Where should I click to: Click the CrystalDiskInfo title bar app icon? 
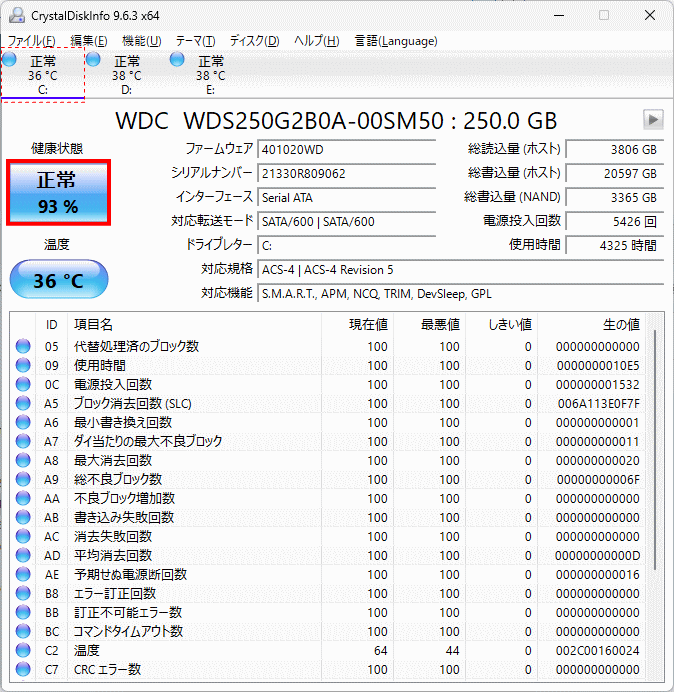pyautogui.click(x=17, y=15)
